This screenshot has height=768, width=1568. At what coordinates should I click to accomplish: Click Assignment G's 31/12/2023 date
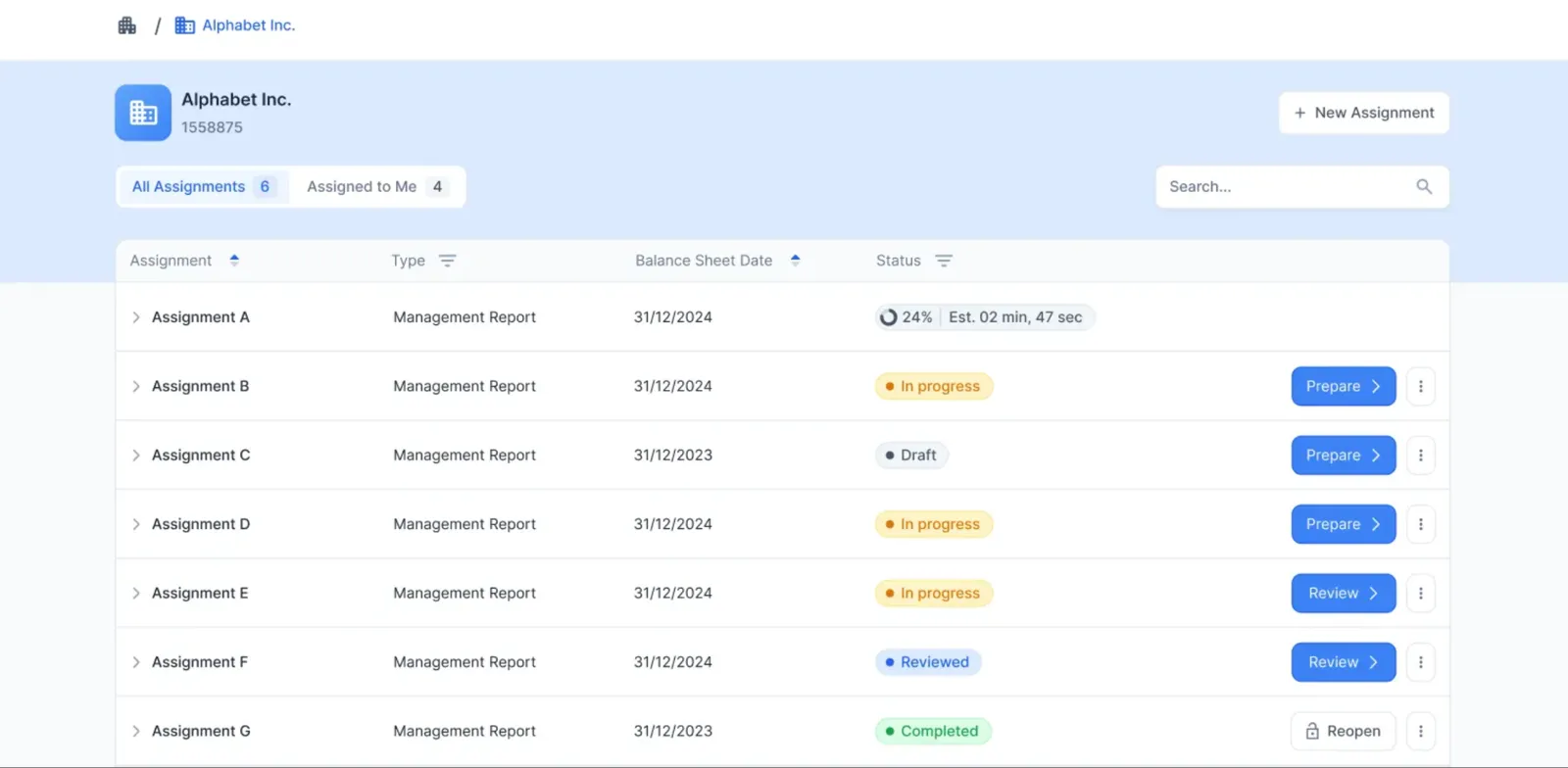coord(673,731)
